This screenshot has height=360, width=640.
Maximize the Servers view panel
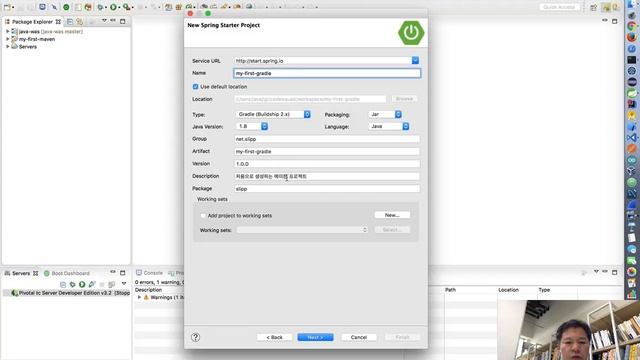click(x=122, y=273)
